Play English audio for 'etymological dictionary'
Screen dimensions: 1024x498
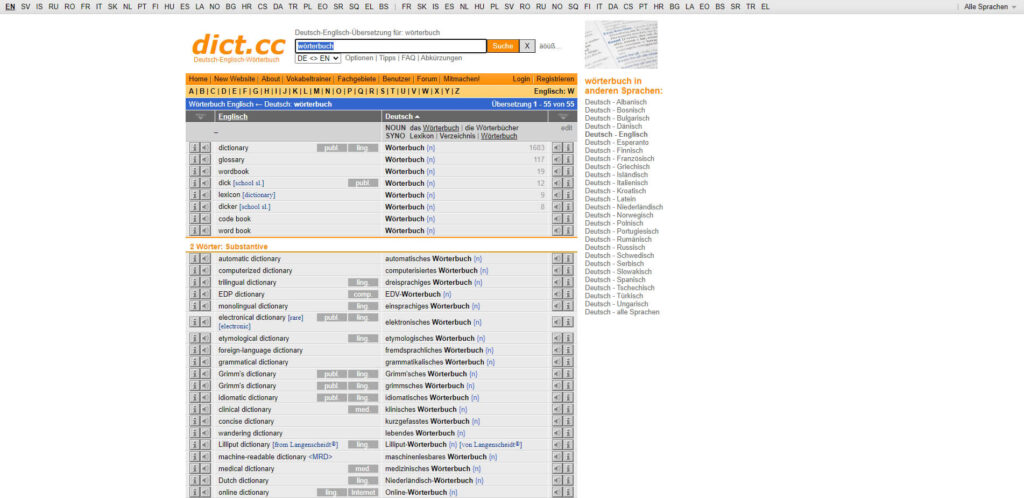205,339
